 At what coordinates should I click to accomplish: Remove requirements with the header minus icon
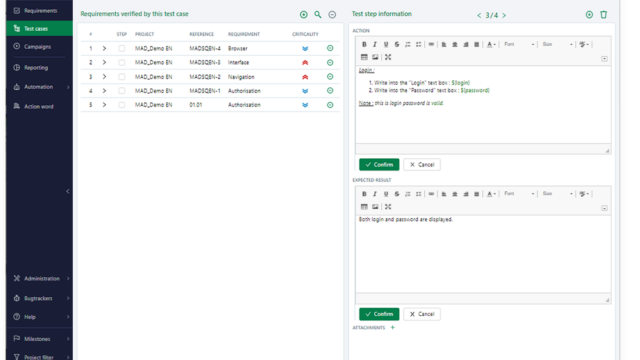(332, 15)
